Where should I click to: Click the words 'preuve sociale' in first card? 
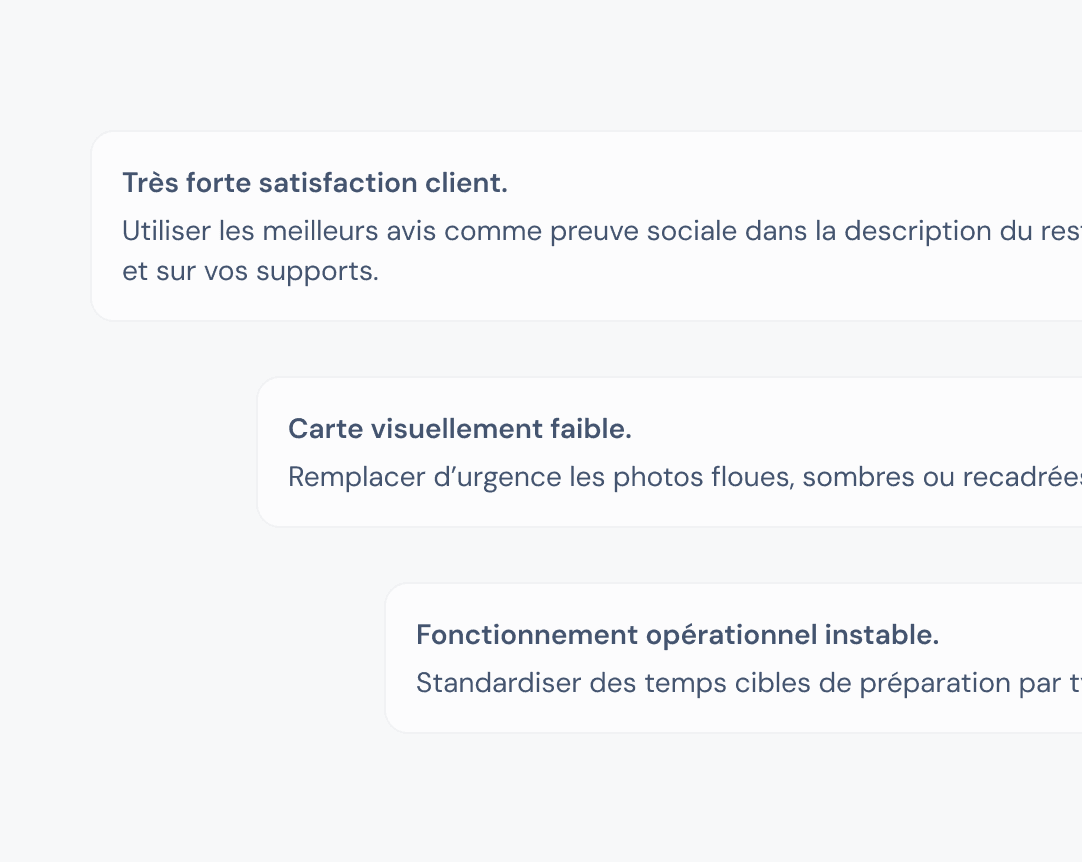point(643,231)
